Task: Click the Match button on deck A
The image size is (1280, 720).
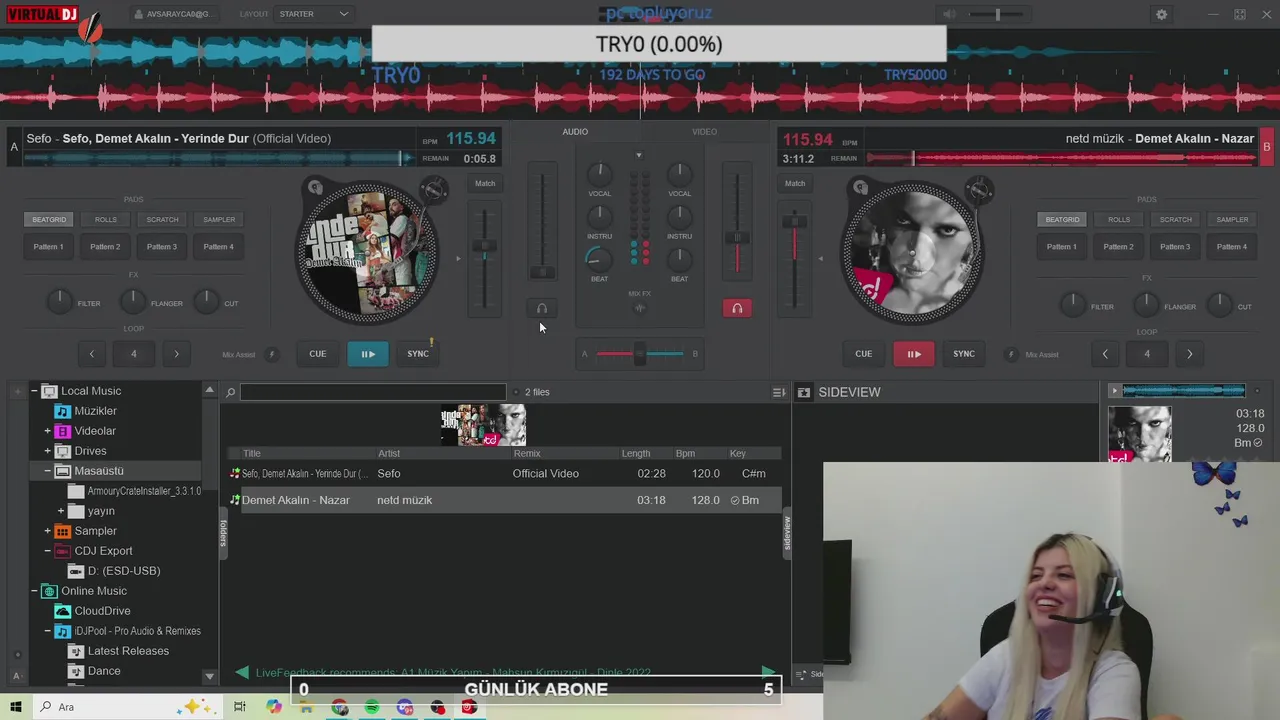Action: [485, 184]
